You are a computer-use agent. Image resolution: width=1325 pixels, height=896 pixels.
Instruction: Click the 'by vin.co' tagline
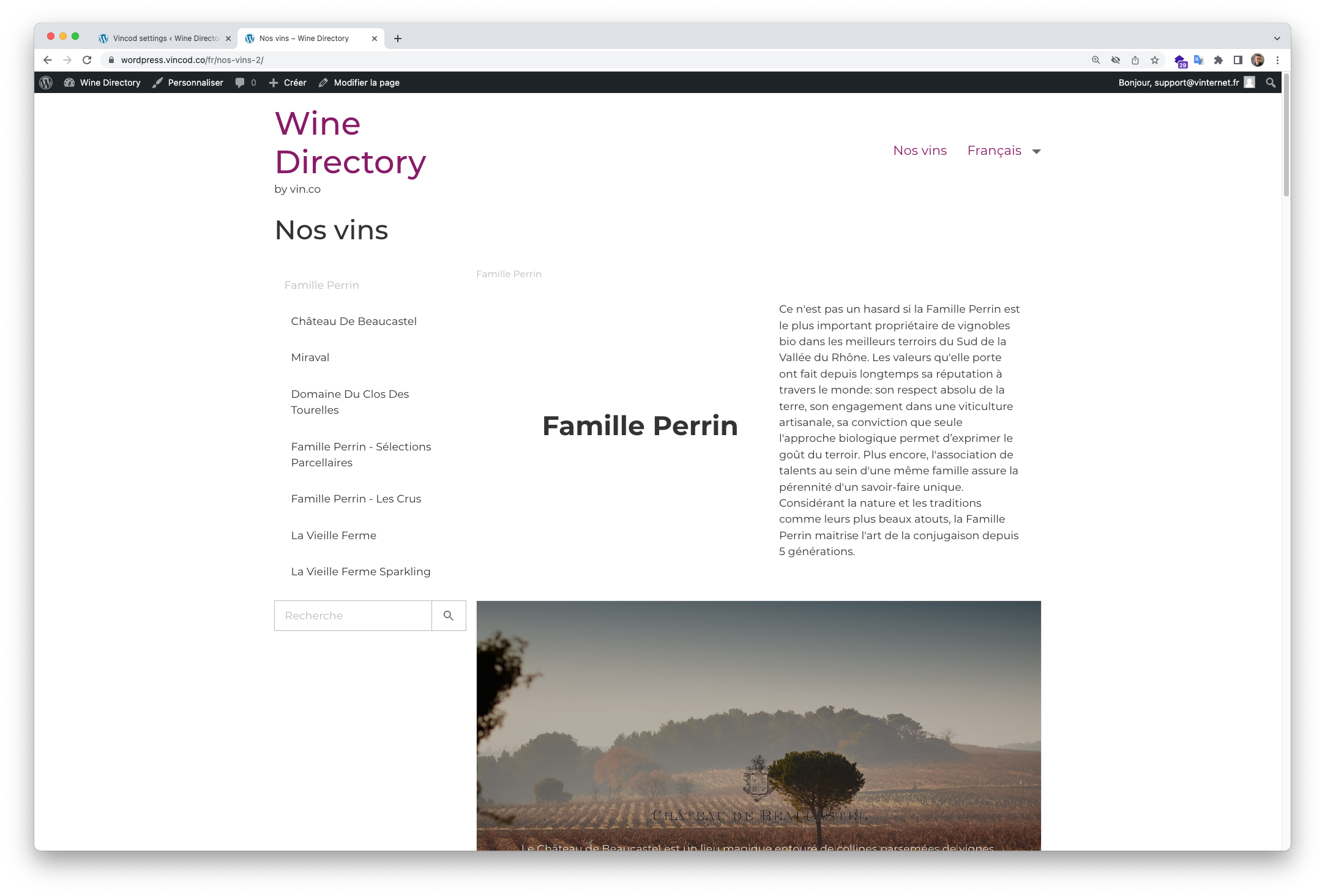(x=297, y=189)
